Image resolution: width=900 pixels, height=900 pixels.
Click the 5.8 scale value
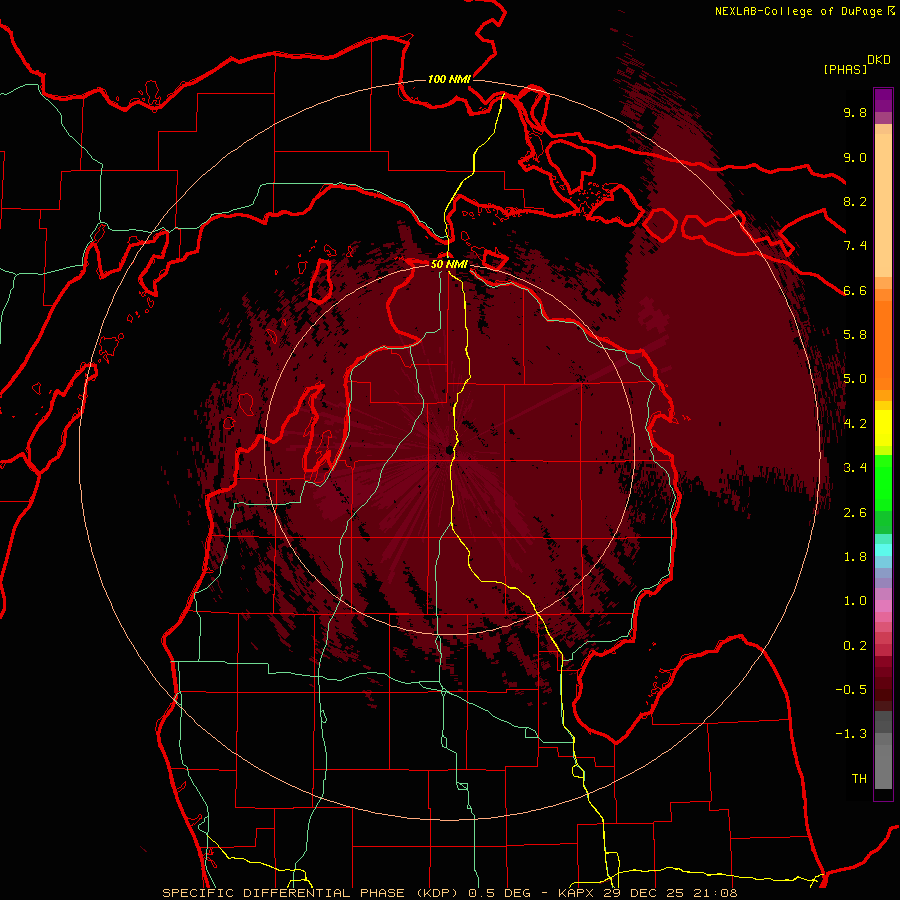tap(855, 335)
